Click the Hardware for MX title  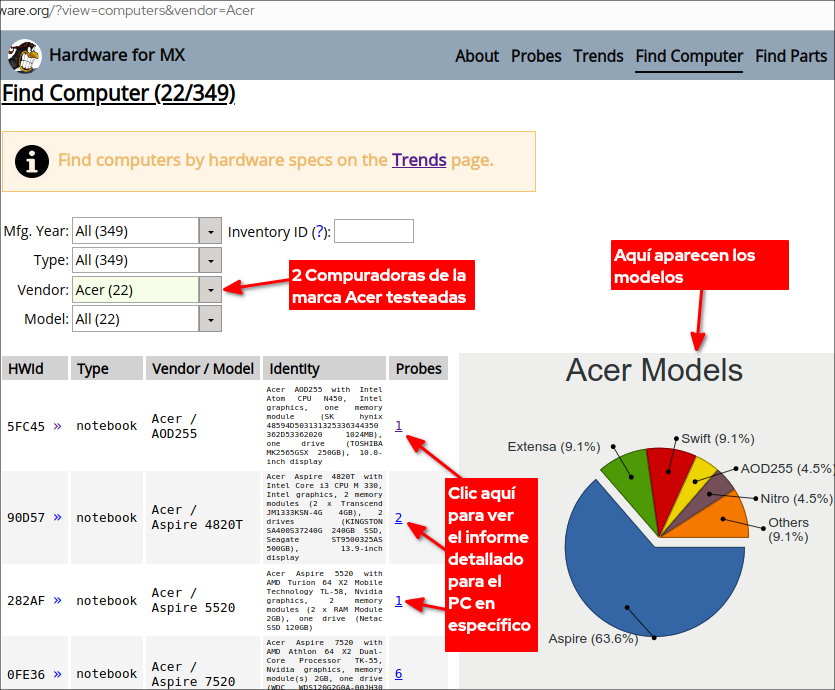pos(117,55)
